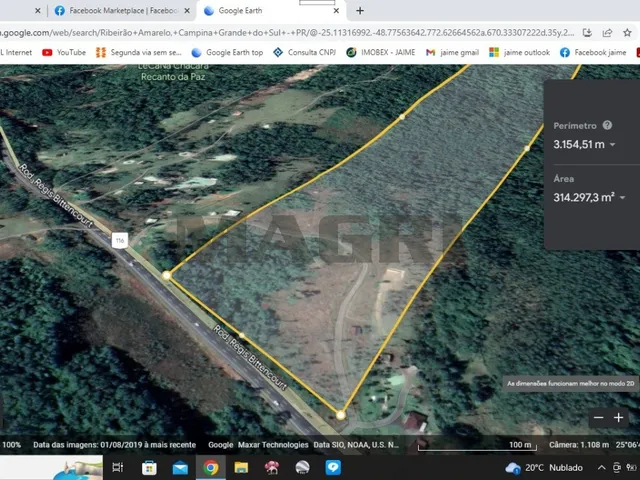Open the Facebook jaime bookmark

tap(593, 52)
